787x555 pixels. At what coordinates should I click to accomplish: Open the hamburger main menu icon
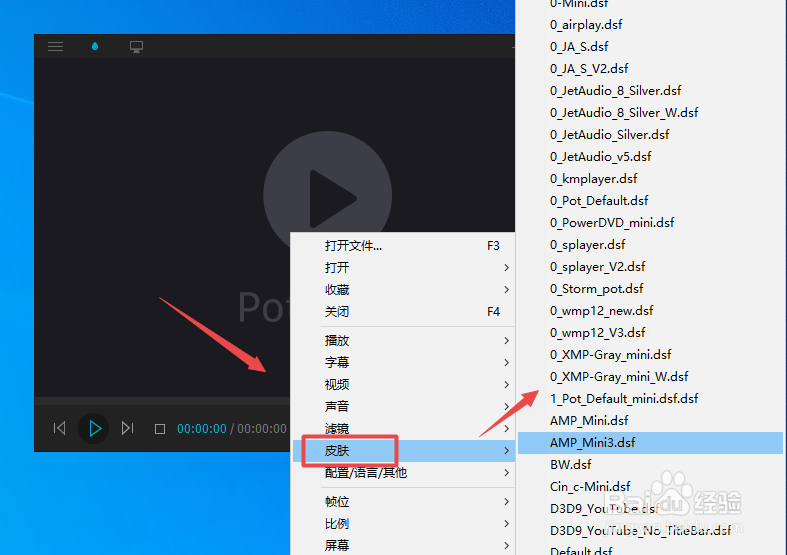[x=55, y=47]
